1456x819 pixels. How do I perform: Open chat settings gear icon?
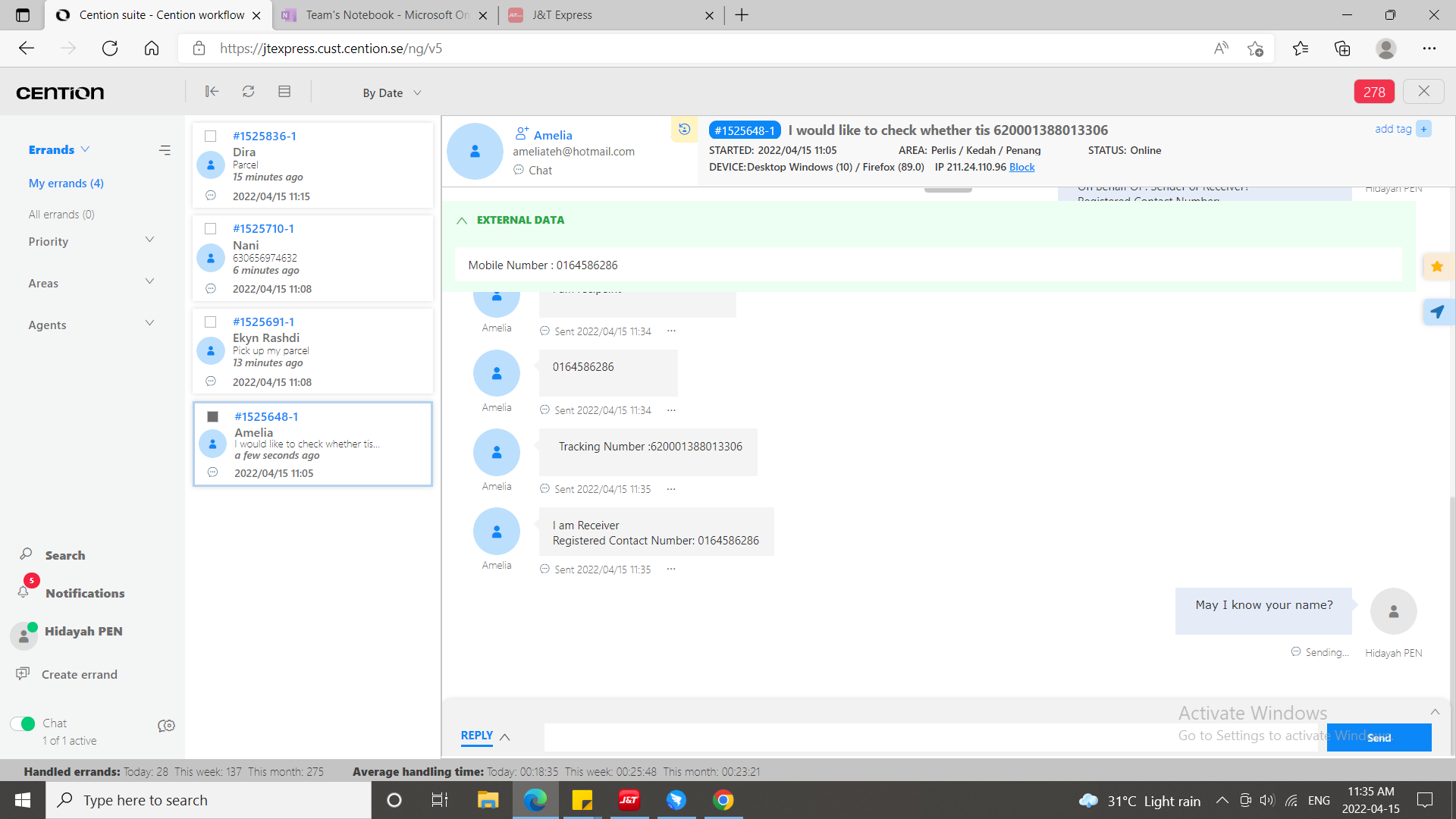pyautogui.click(x=166, y=726)
